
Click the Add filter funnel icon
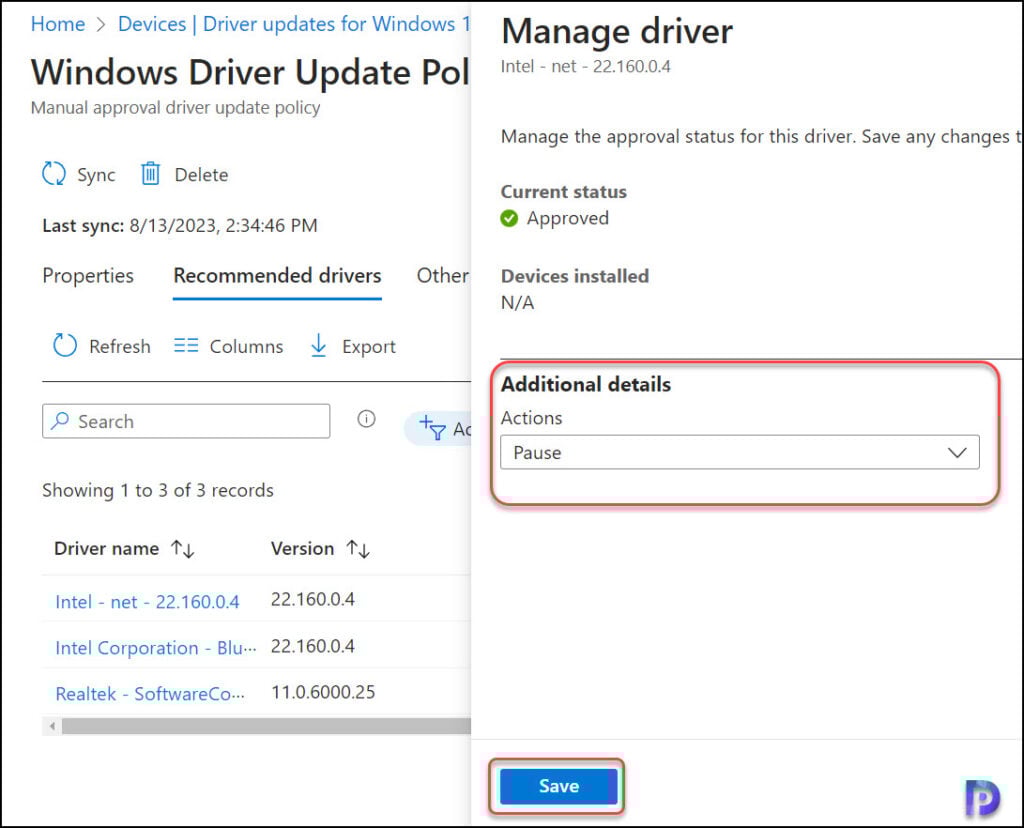(432, 428)
